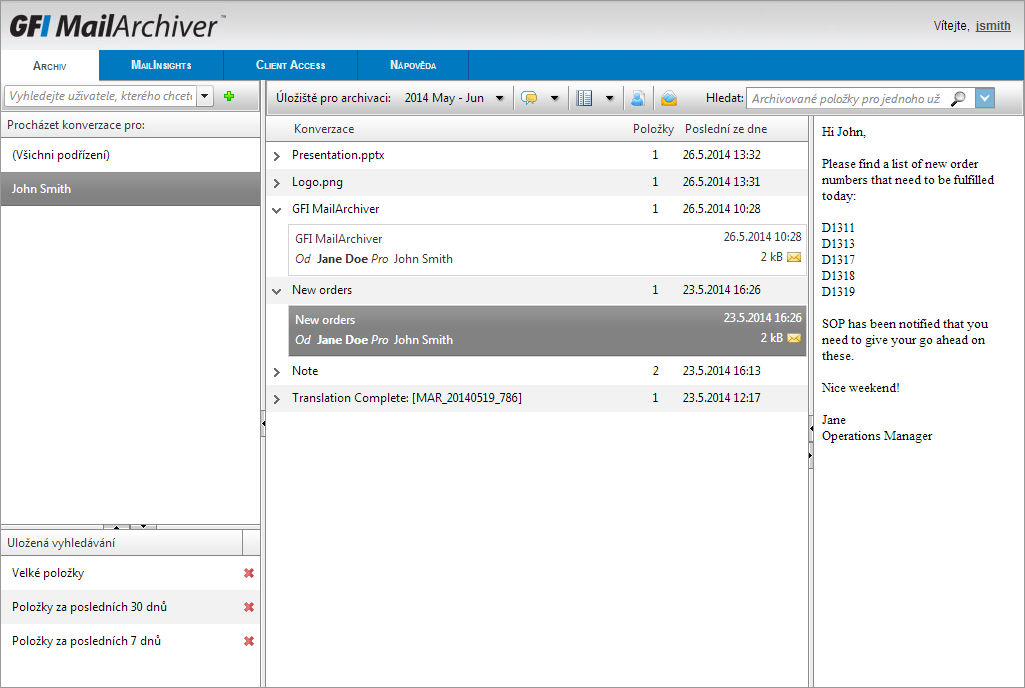Click the user icon in the toolbar
This screenshot has width=1025, height=688.
point(638,98)
